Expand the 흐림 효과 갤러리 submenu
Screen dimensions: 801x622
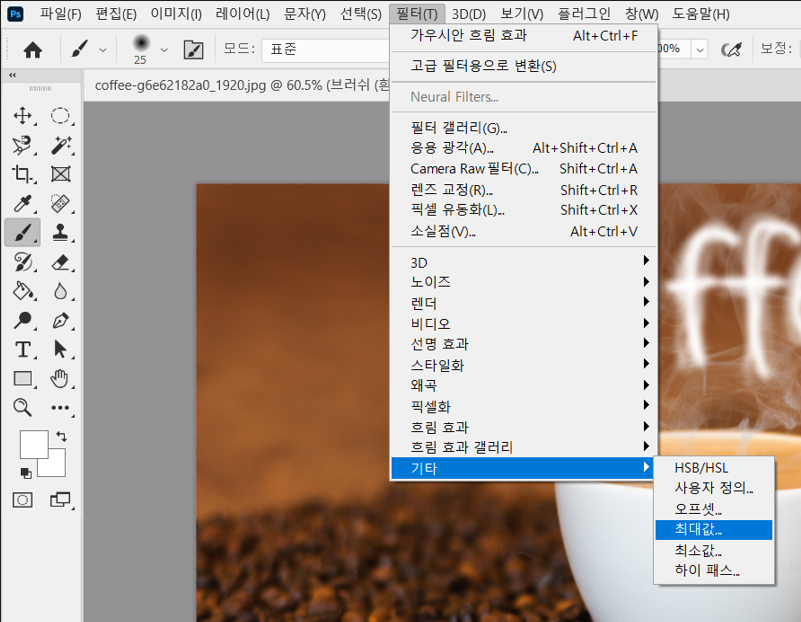click(524, 447)
